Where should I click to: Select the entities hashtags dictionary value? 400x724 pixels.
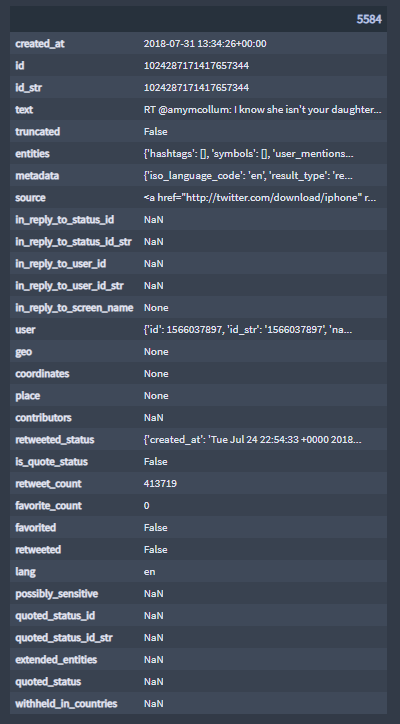point(248,154)
